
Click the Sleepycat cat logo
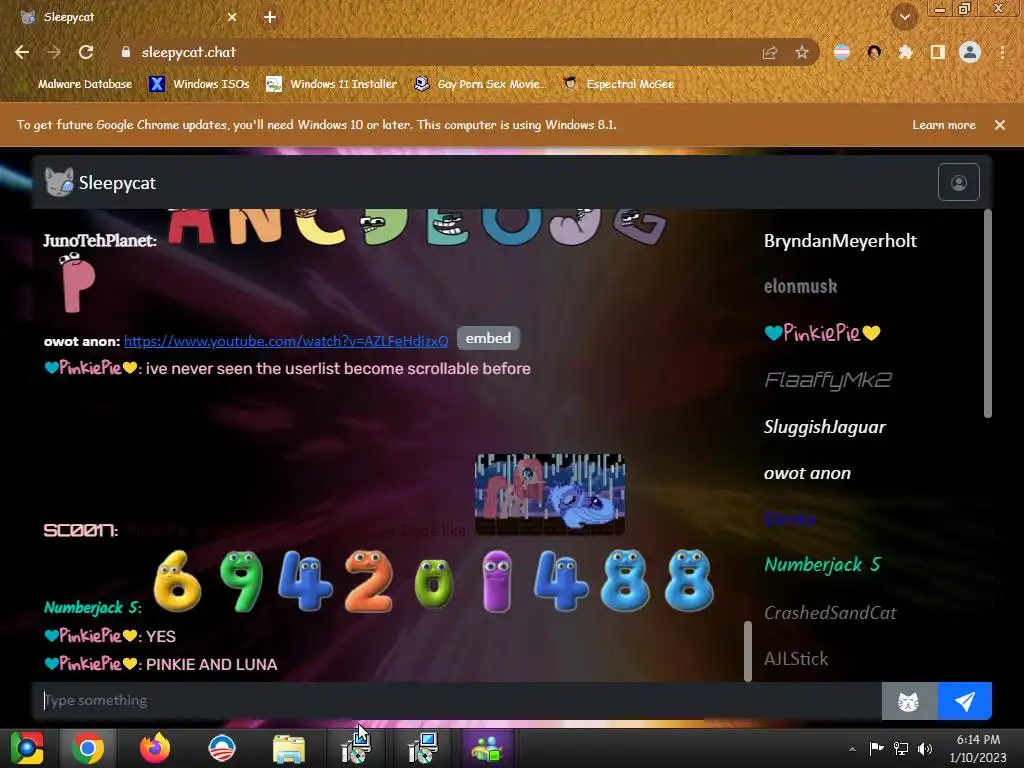pos(59,182)
